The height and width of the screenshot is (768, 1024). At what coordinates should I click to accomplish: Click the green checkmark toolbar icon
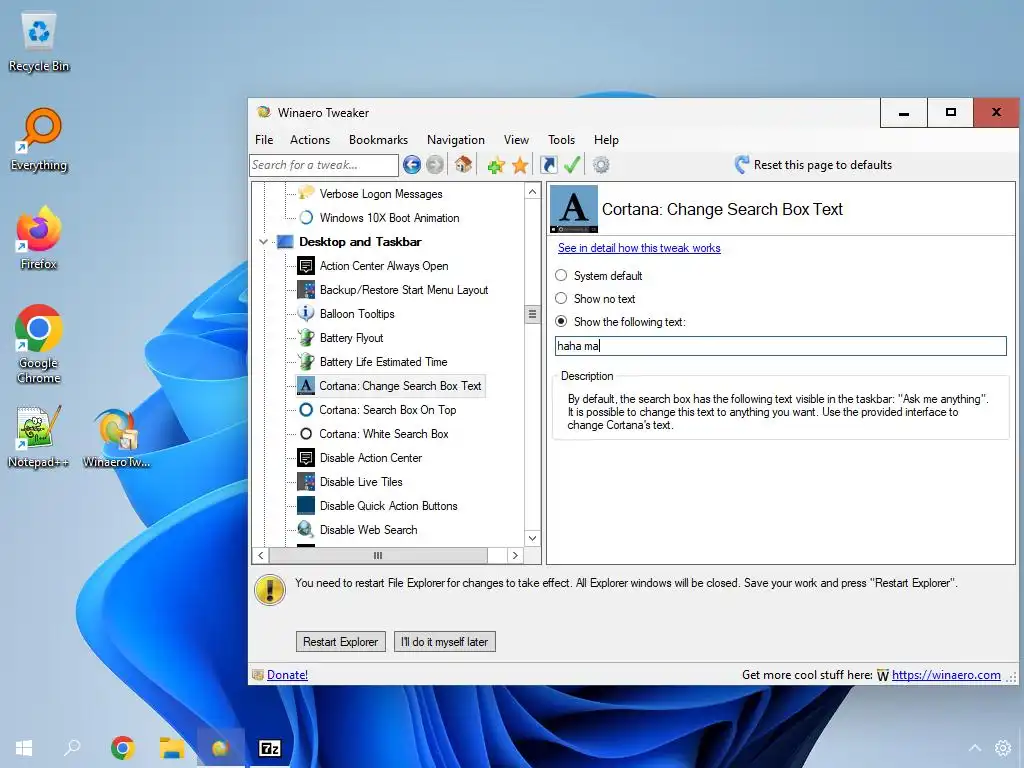click(x=572, y=165)
